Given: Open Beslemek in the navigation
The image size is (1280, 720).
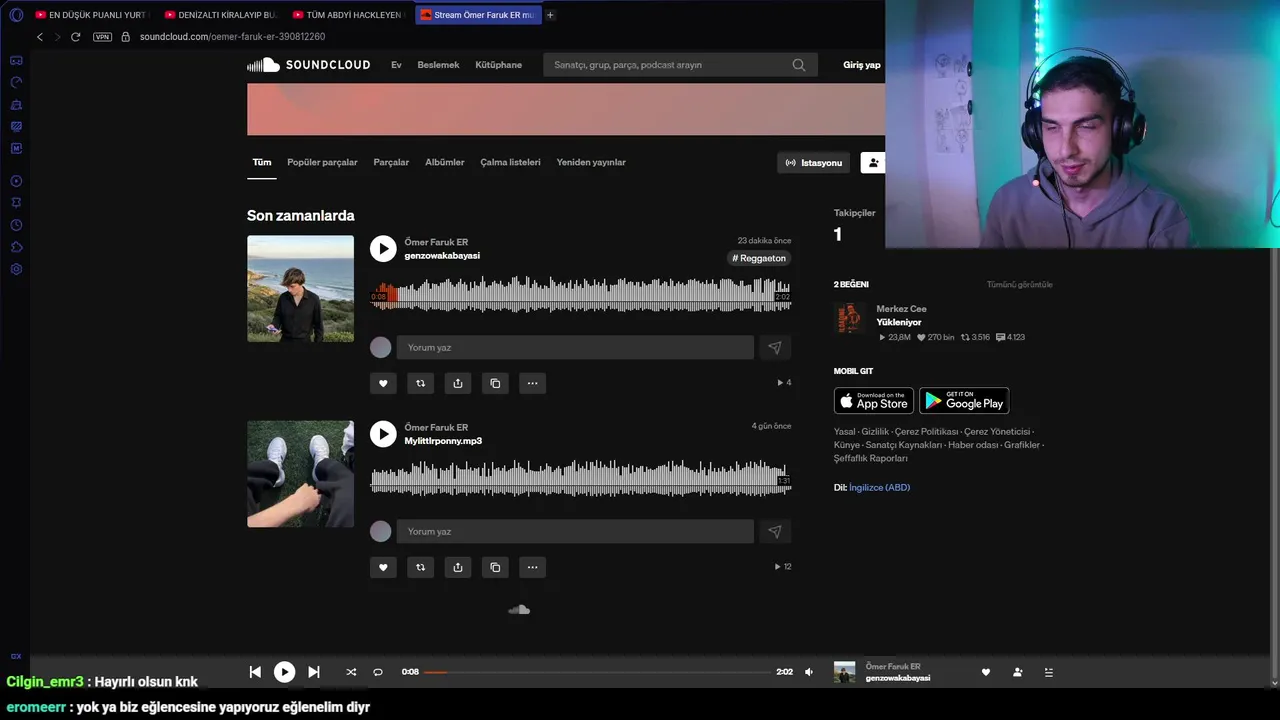Looking at the screenshot, I should coord(438,65).
